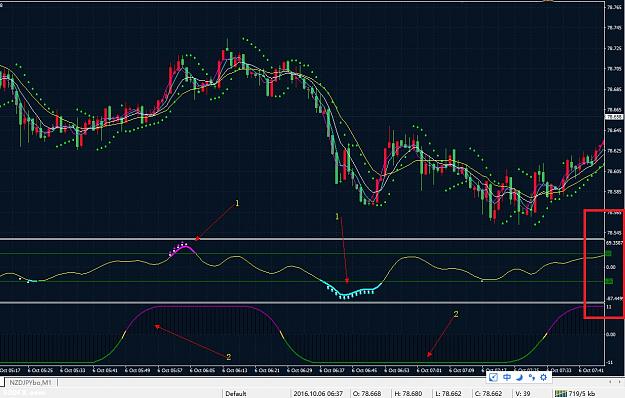
Task: Click the highlighted current price label 78.658
Action: pos(614,117)
